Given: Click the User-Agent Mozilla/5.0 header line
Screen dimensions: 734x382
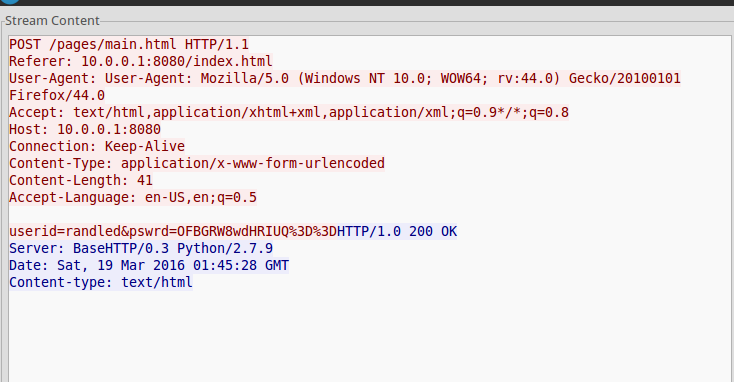Looking at the screenshot, I should (x=345, y=78).
